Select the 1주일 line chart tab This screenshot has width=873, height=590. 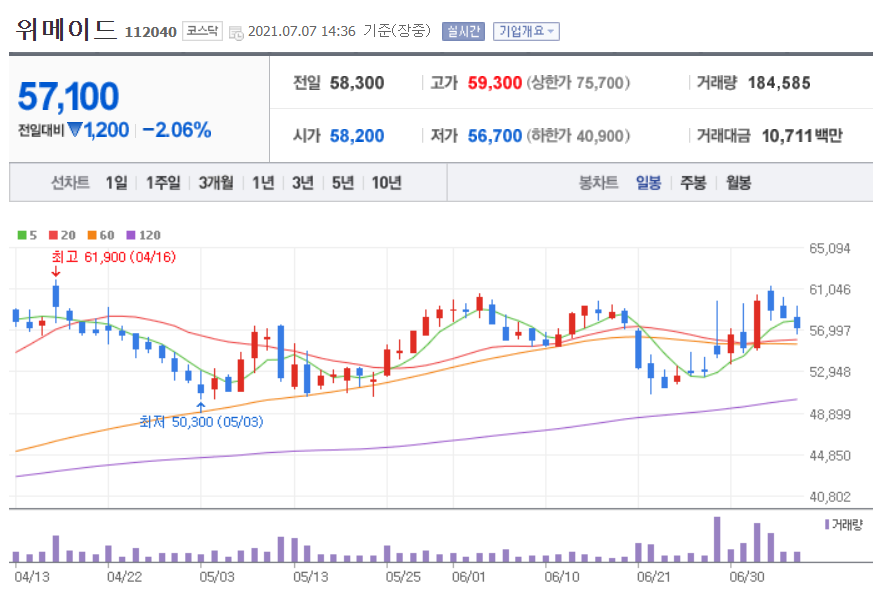coord(163,182)
